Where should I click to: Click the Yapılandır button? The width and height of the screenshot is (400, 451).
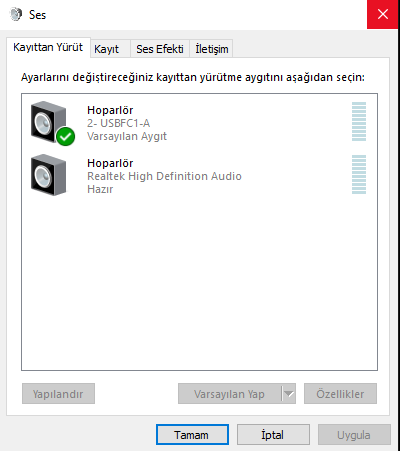click(x=58, y=394)
